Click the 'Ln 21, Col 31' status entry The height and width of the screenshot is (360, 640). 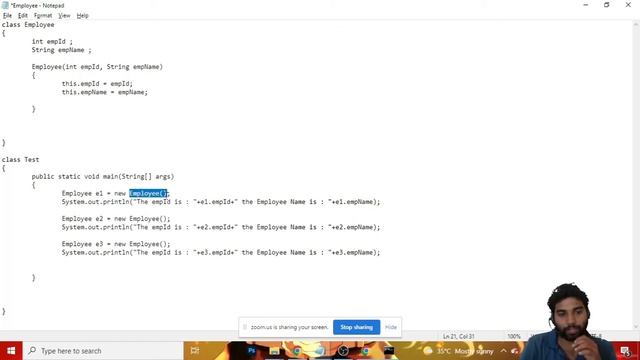[x=459, y=336]
